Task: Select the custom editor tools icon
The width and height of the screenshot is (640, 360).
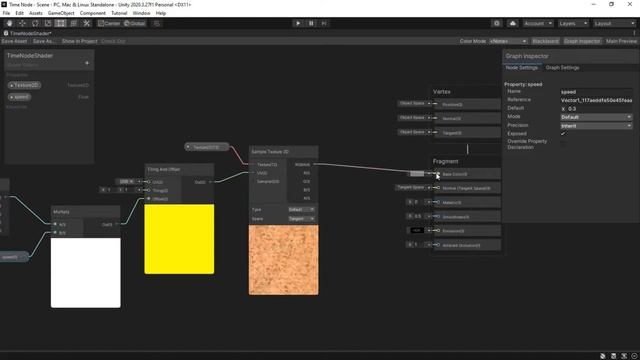Action: click(87, 23)
